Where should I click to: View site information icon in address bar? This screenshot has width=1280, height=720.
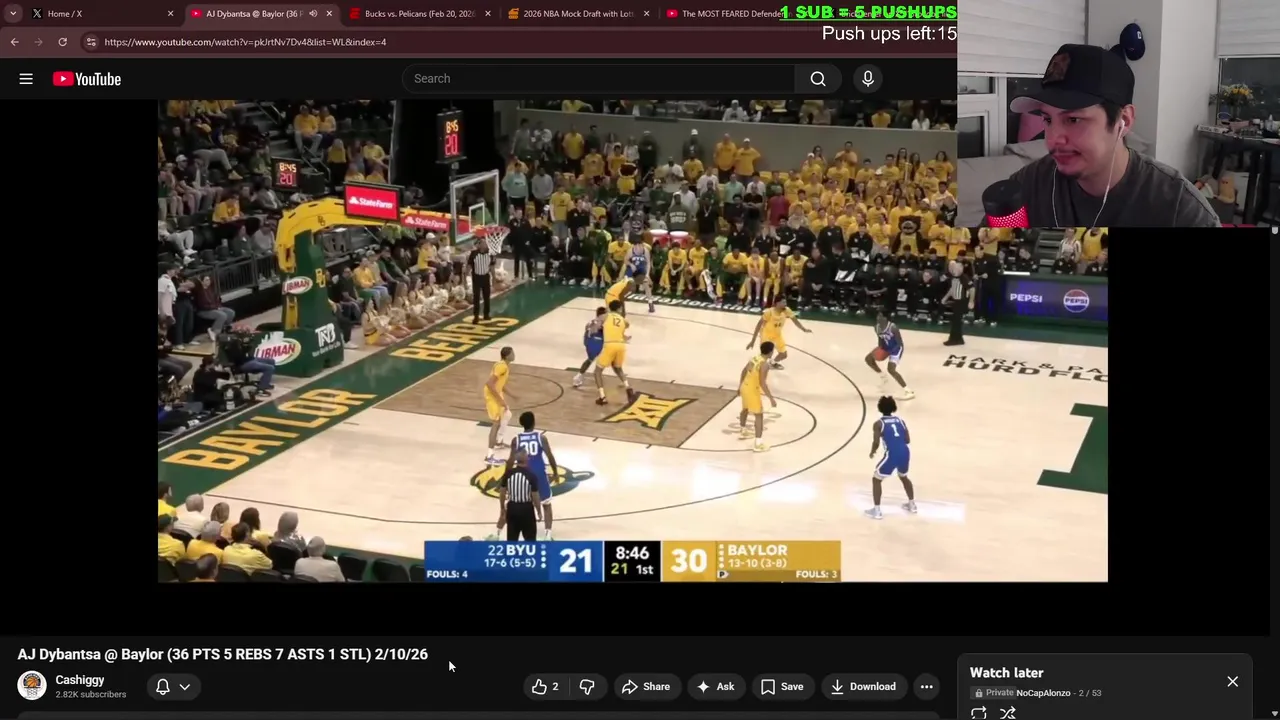[91, 42]
